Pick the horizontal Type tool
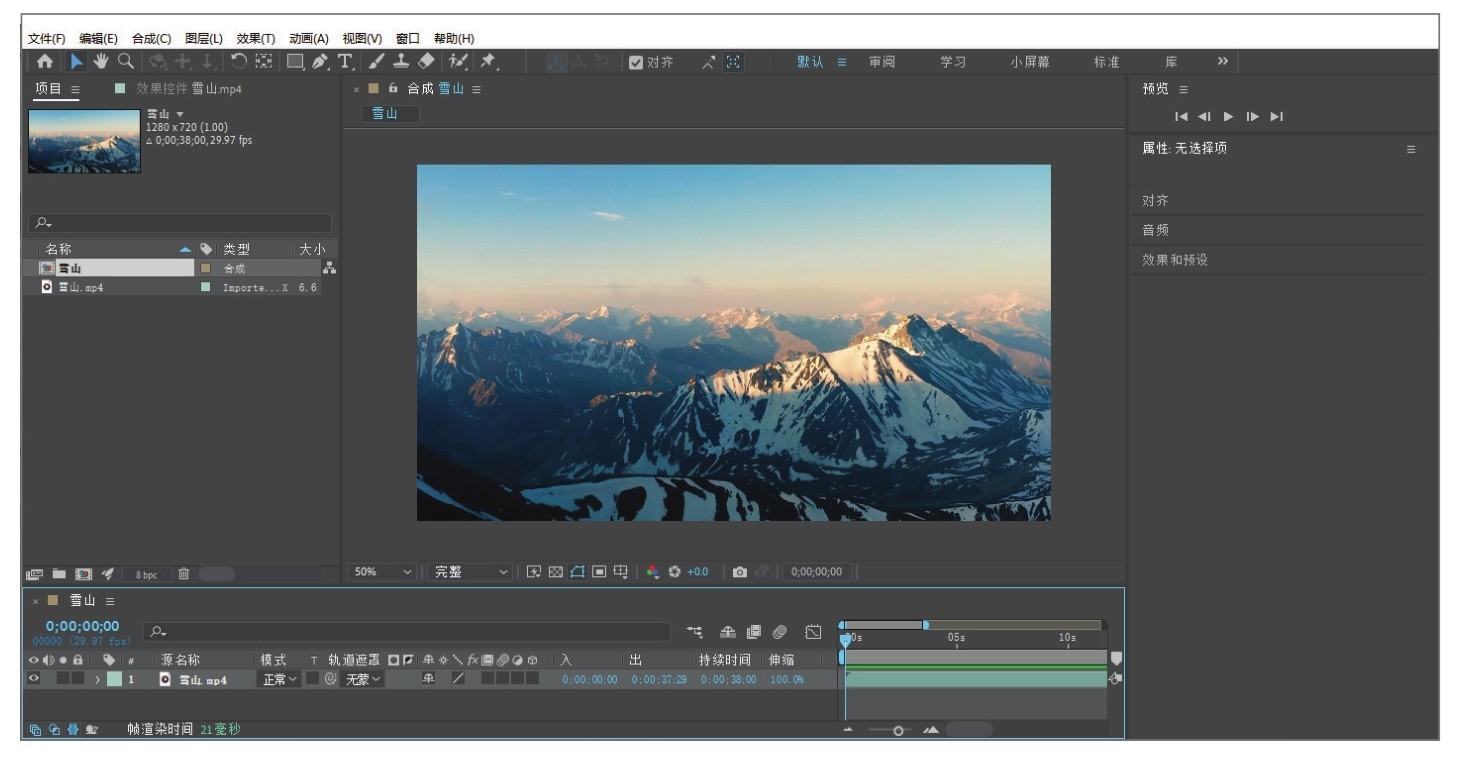1460x760 pixels. click(x=346, y=62)
